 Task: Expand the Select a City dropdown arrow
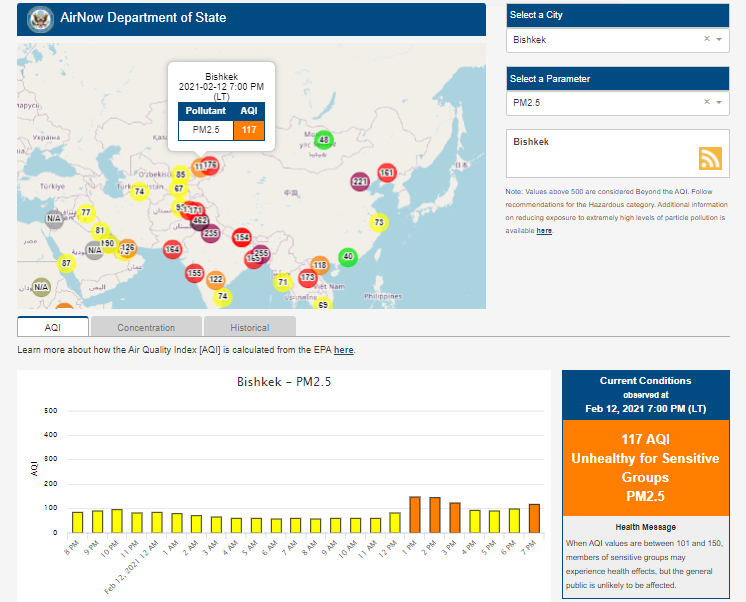click(719, 39)
